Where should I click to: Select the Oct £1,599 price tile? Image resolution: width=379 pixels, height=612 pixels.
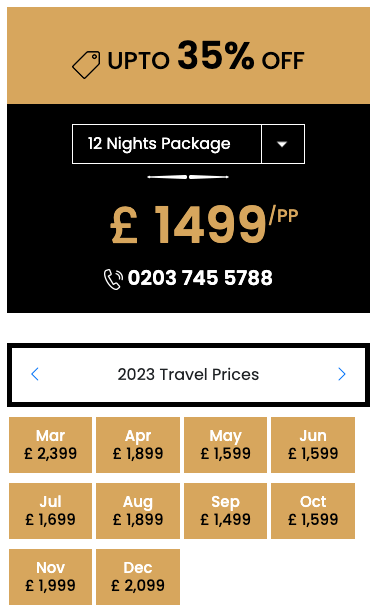click(313, 511)
